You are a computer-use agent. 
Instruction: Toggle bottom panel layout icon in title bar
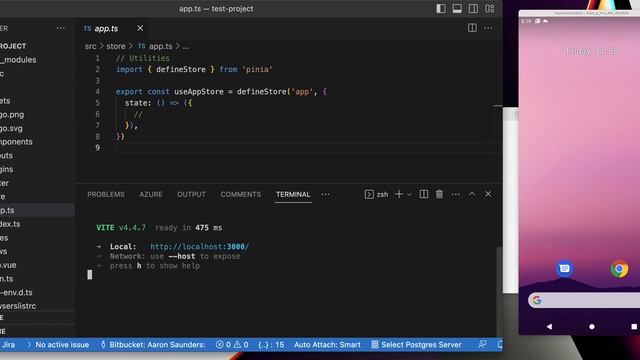pos(457,9)
